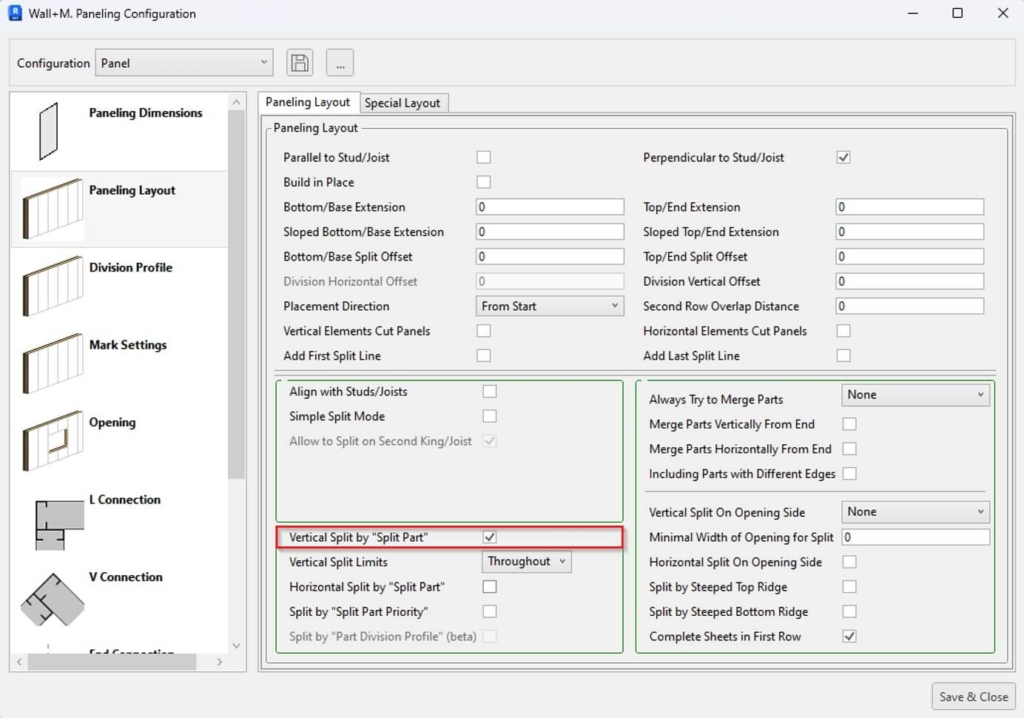Open Always Try to Merge Parts dropdown

tap(916, 395)
